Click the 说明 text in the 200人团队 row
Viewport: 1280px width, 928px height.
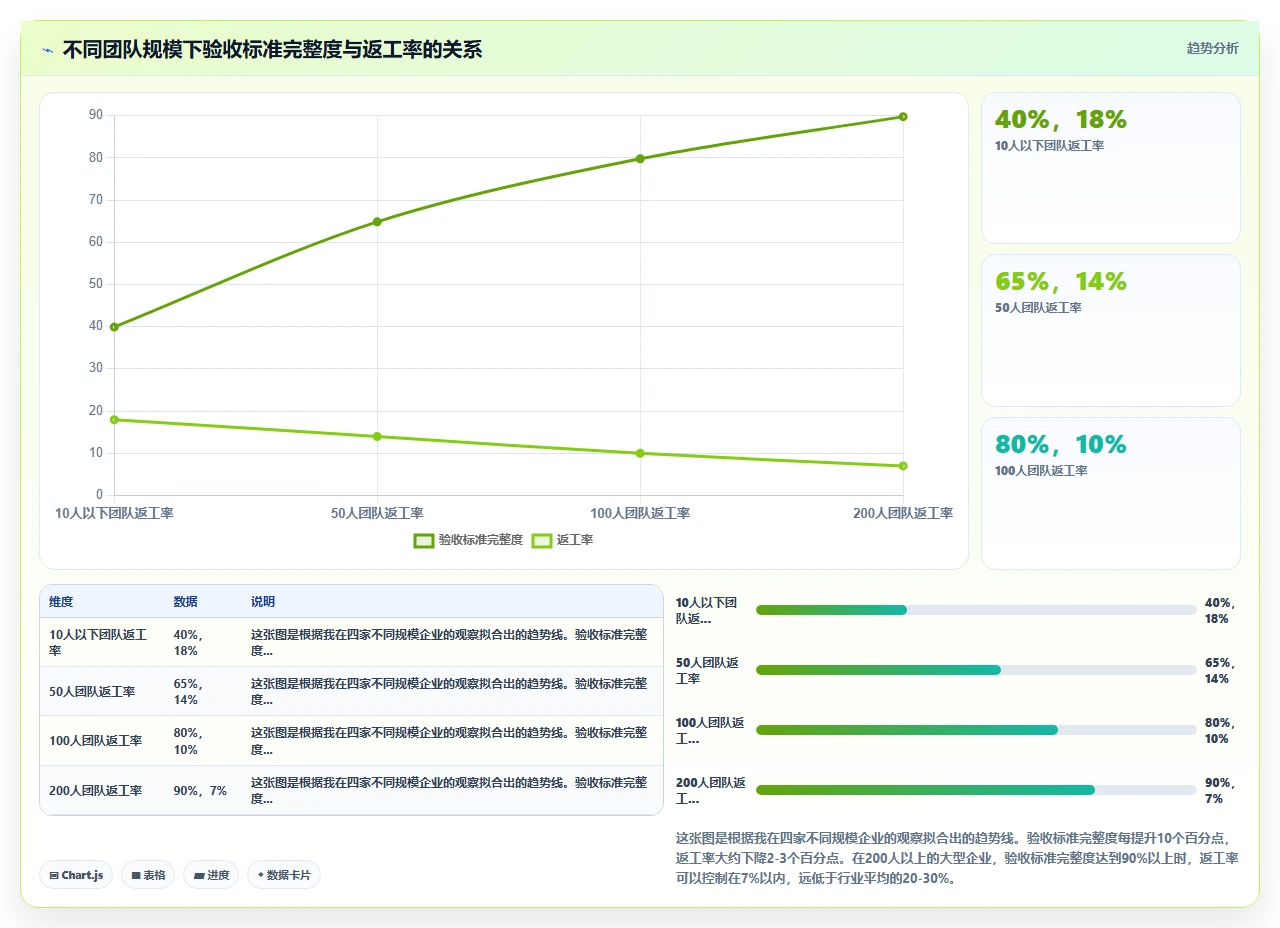click(x=449, y=791)
